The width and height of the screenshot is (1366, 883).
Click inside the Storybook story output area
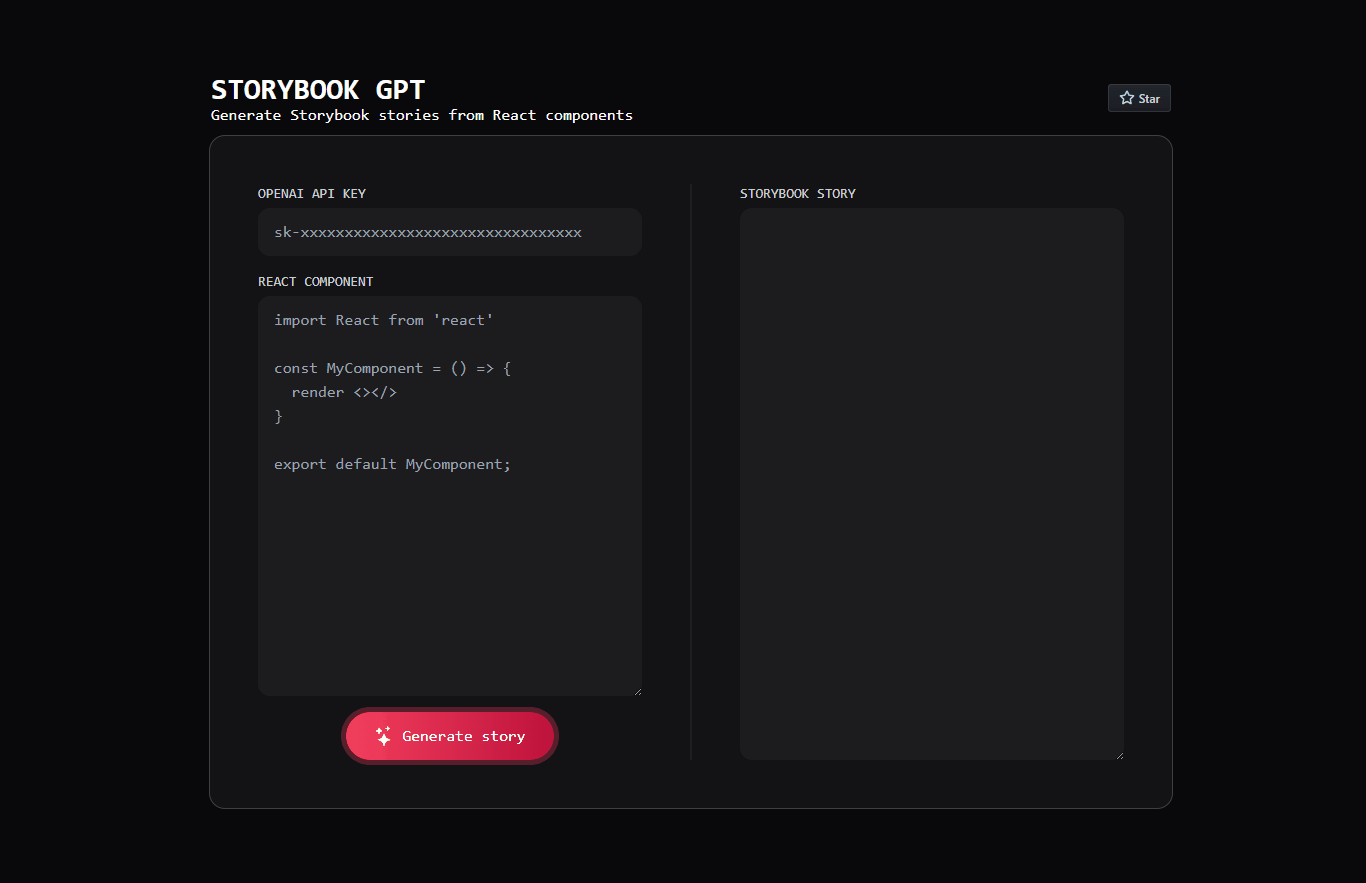pyautogui.click(x=932, y=484)
